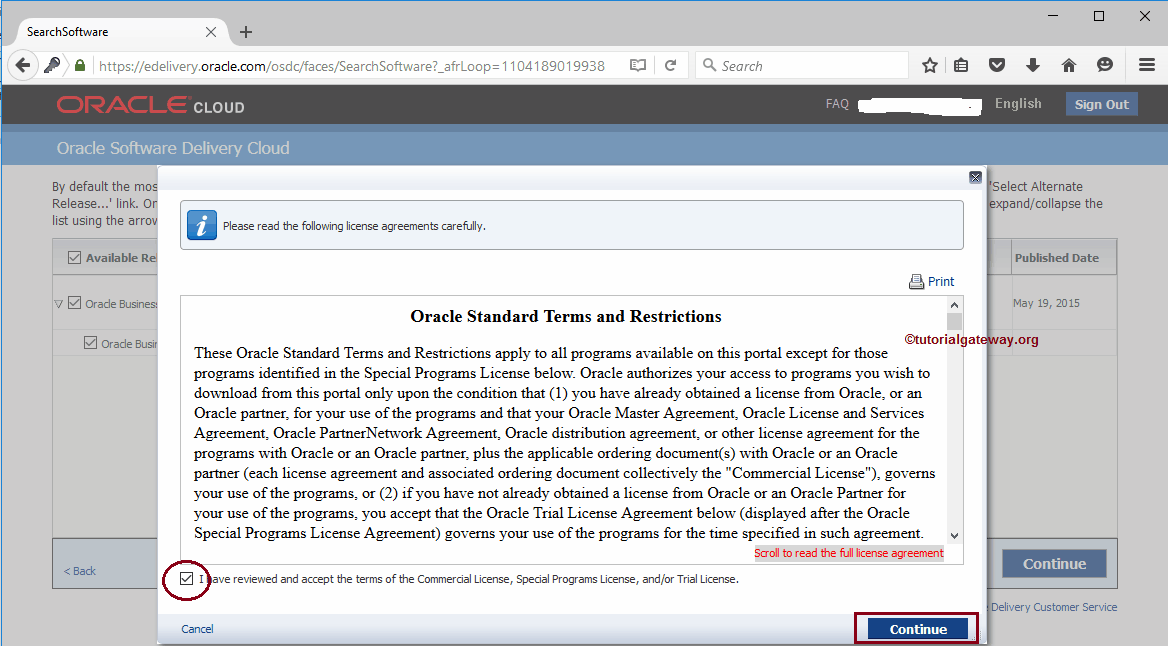Screen dimensions: 1168x646
Task: Maximize the browser window
Action: (1099, 16)
